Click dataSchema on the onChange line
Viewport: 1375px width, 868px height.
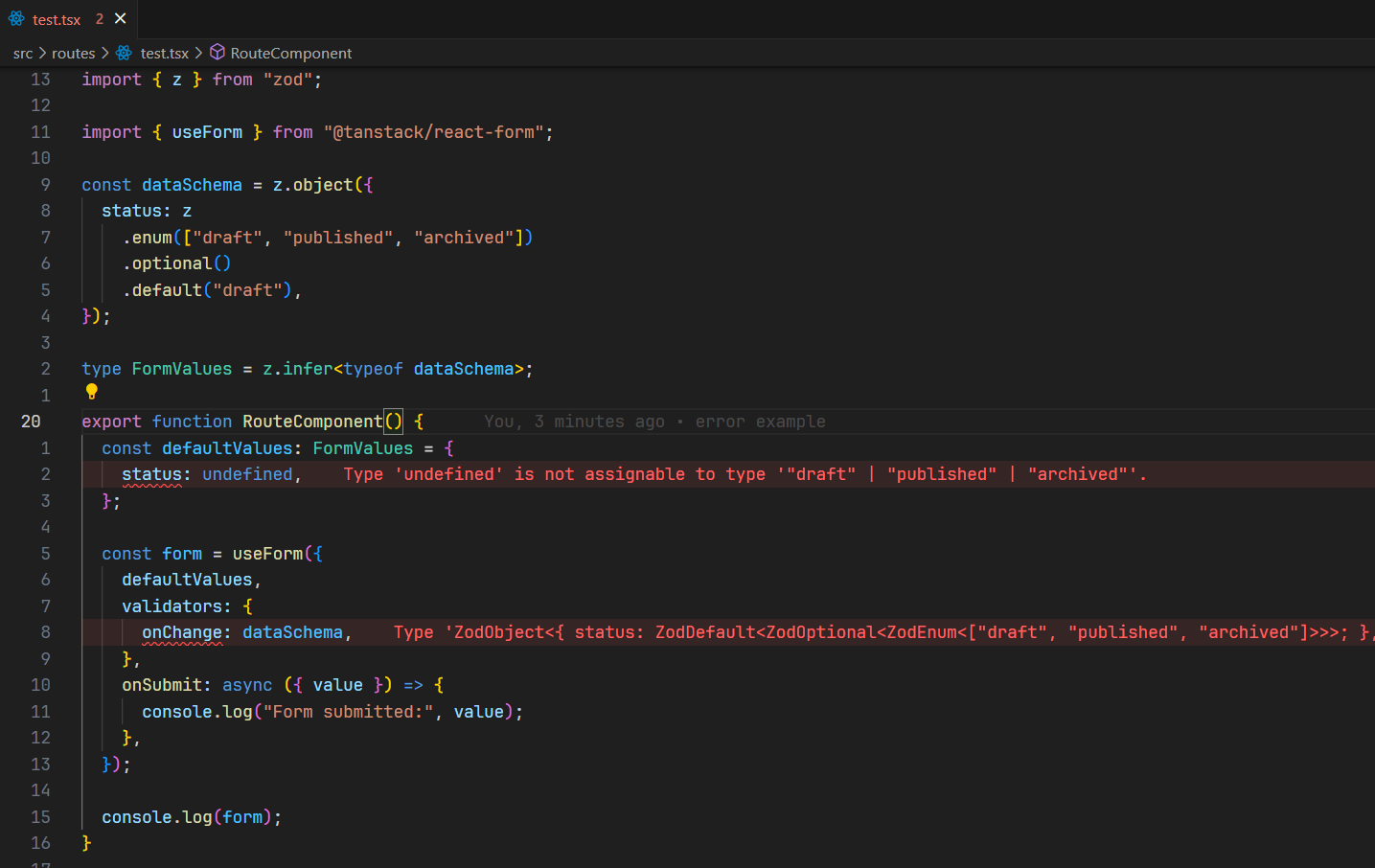pos(292,632)
